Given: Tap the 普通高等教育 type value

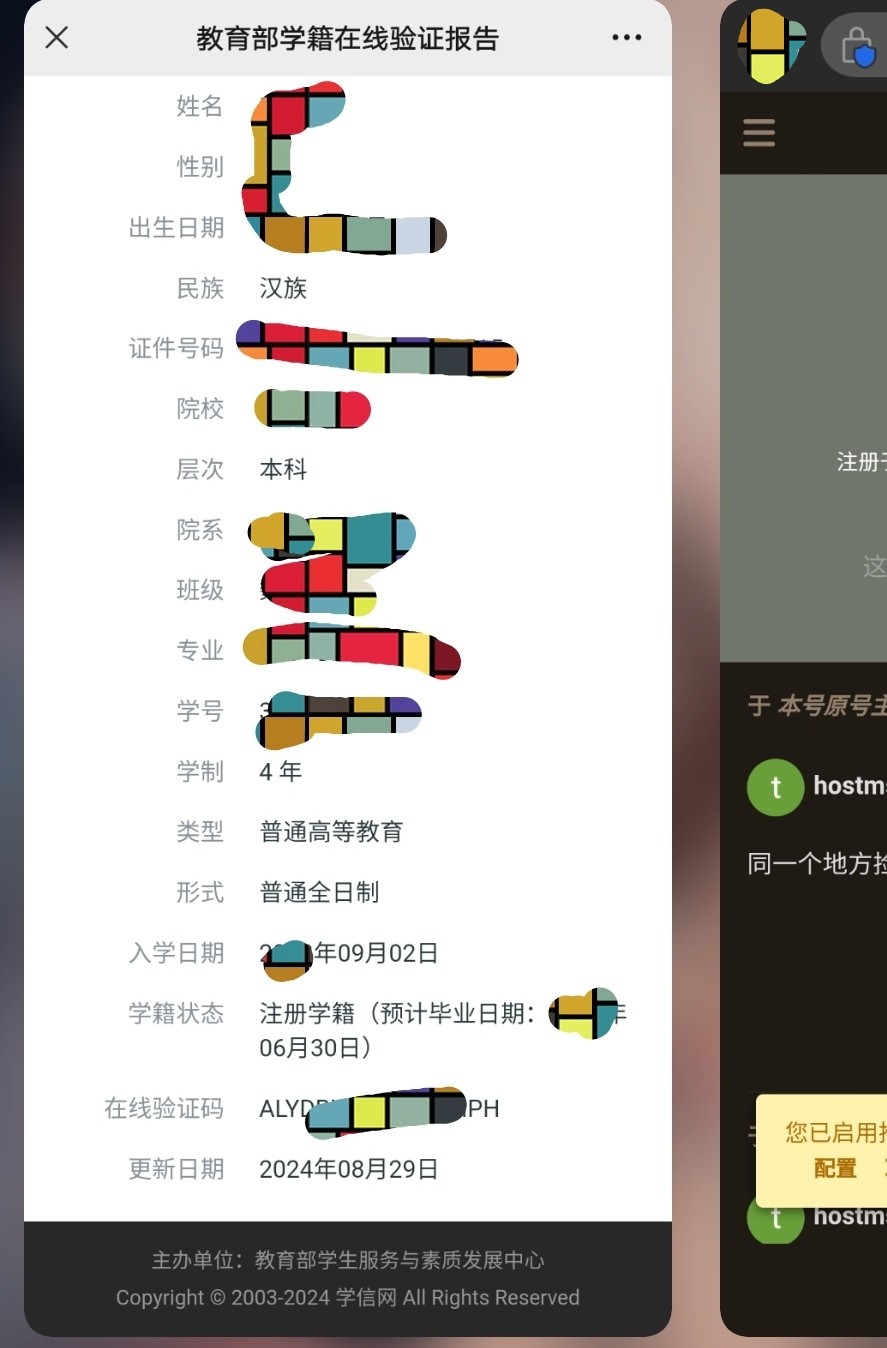Looking at the screenshot, I should coord(331,832).
